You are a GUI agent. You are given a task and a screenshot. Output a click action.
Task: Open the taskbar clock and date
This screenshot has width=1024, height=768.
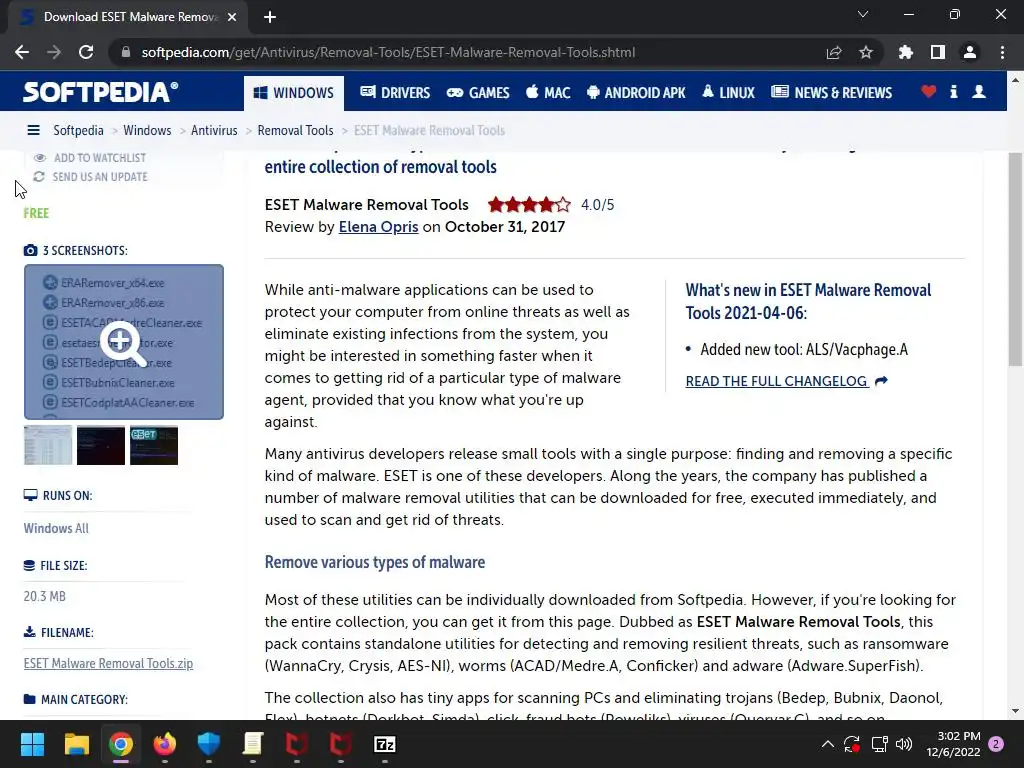coord(953,744)
